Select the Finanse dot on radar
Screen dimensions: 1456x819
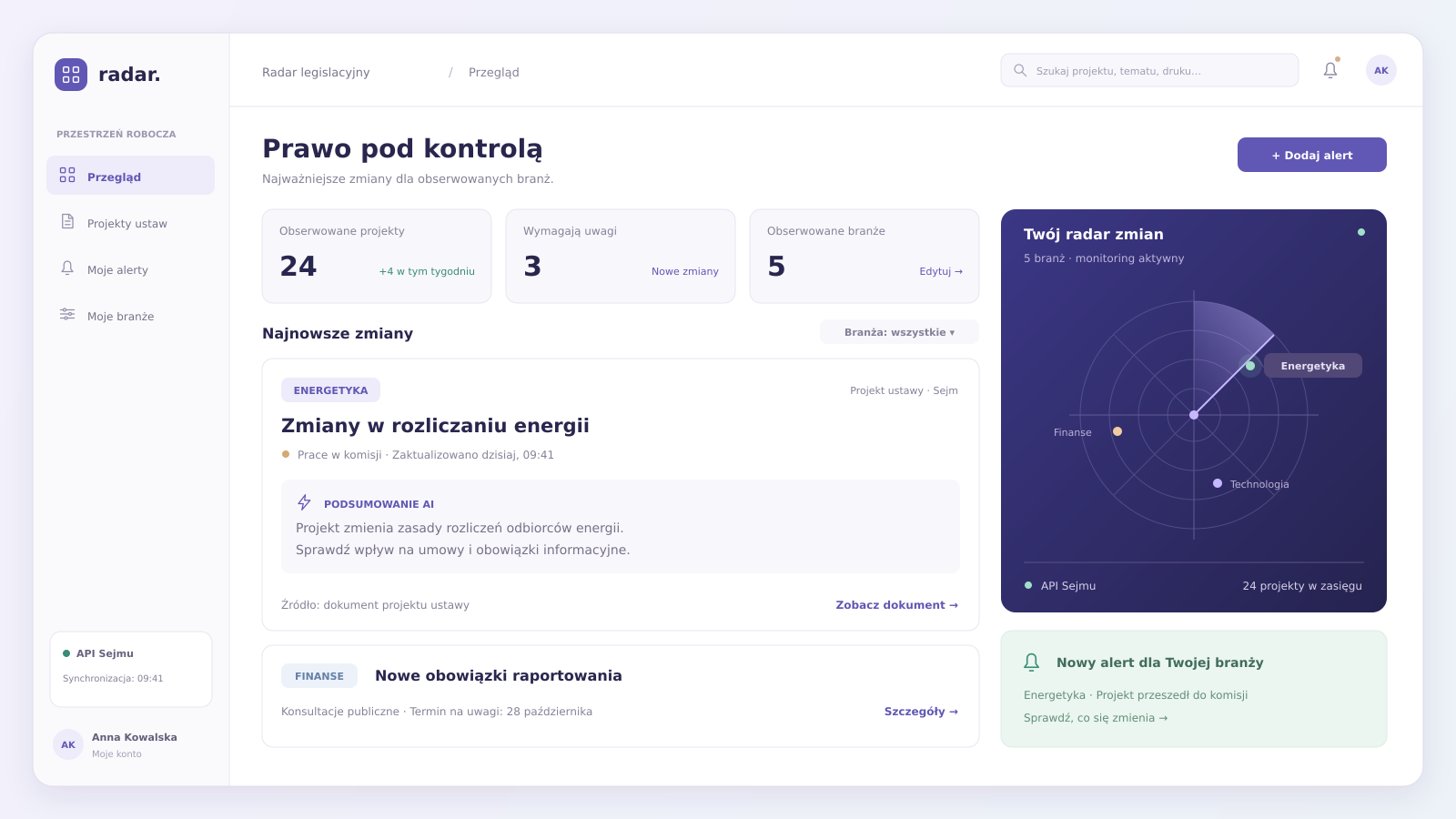(1117, 431)
